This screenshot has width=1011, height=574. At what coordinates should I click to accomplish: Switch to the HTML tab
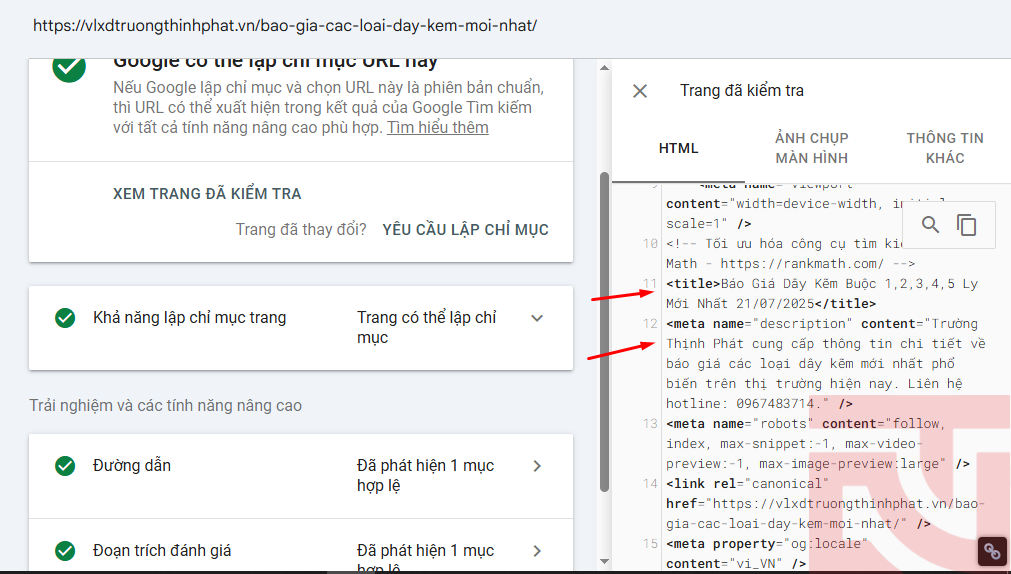(678, 148)
